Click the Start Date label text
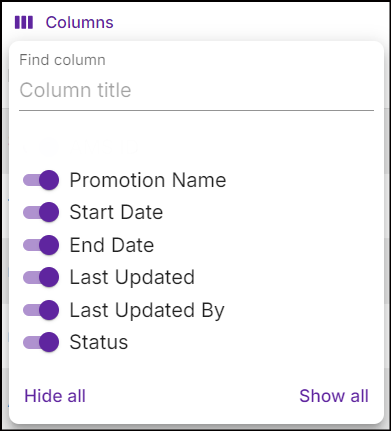 (116, 212)
